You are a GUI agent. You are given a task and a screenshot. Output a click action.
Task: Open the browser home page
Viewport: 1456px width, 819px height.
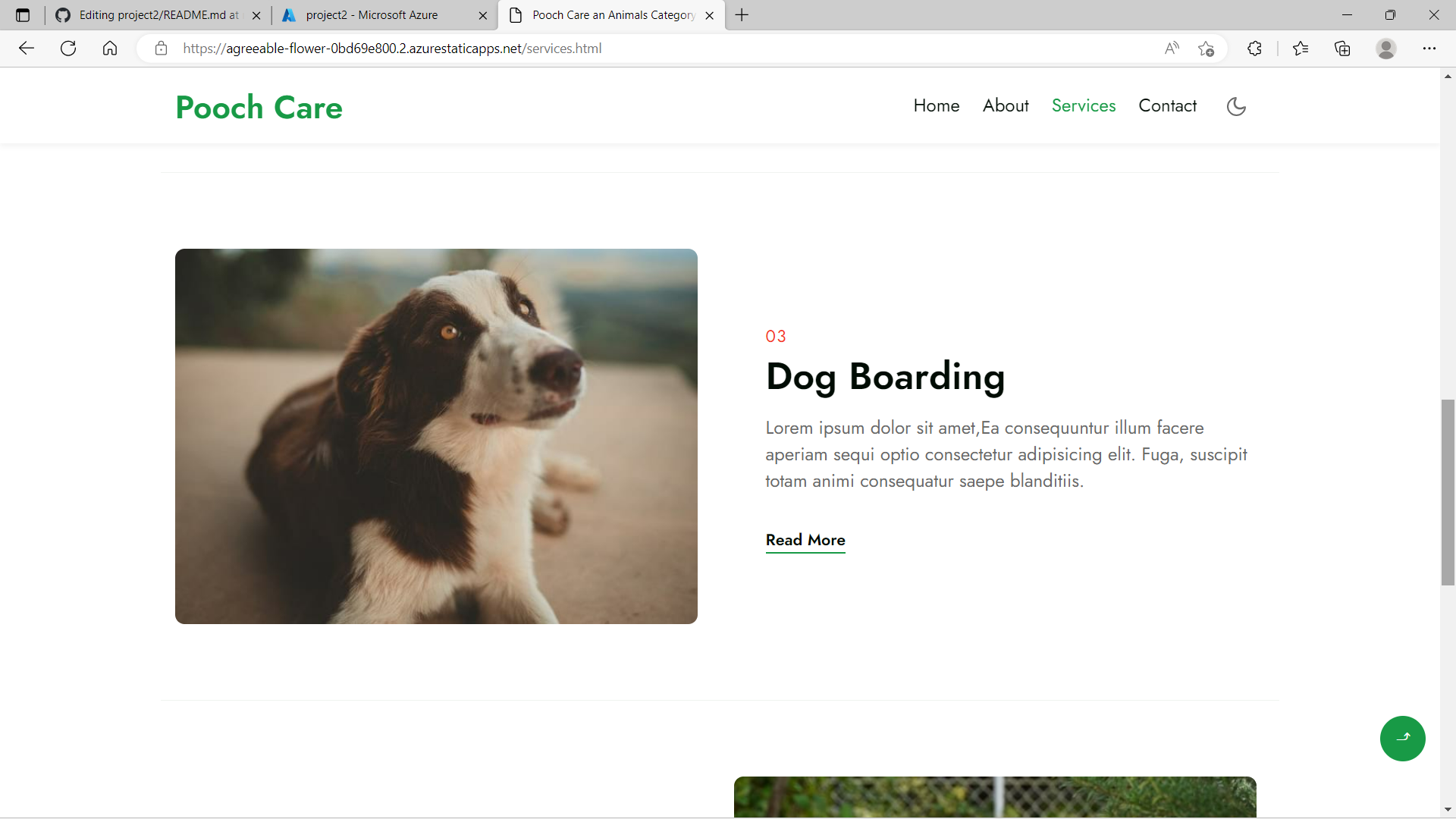pyautogui.click(x=110, y=48)
